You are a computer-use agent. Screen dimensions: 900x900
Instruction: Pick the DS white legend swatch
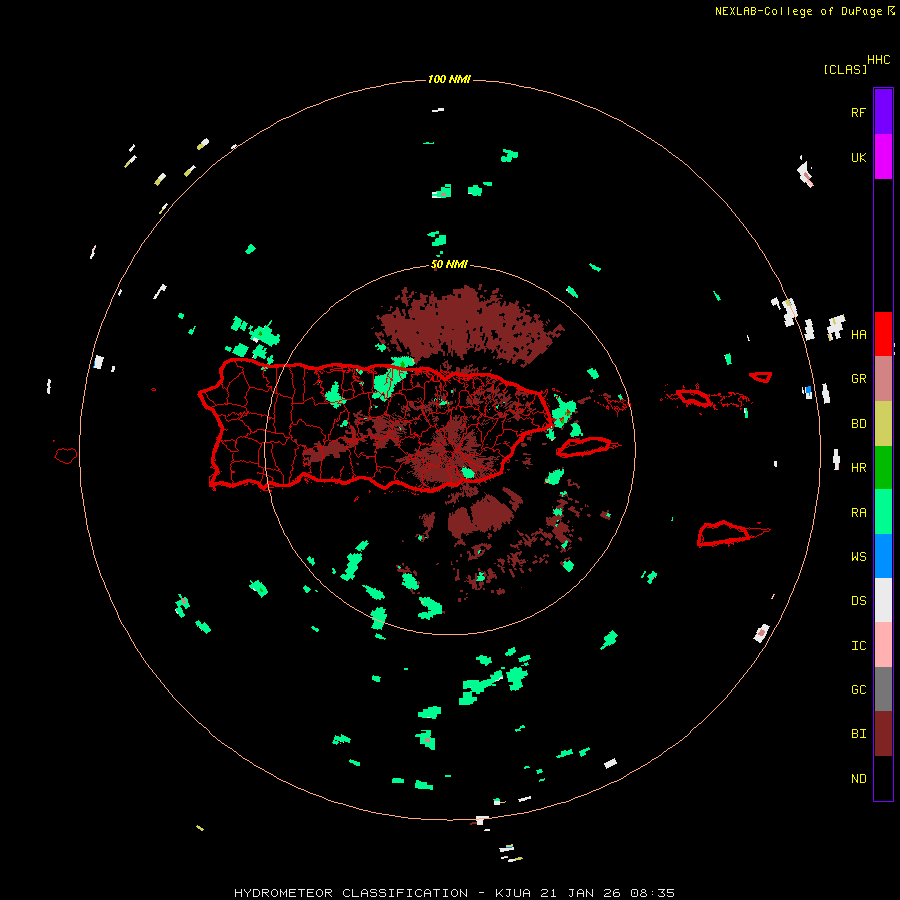[883, 600]
